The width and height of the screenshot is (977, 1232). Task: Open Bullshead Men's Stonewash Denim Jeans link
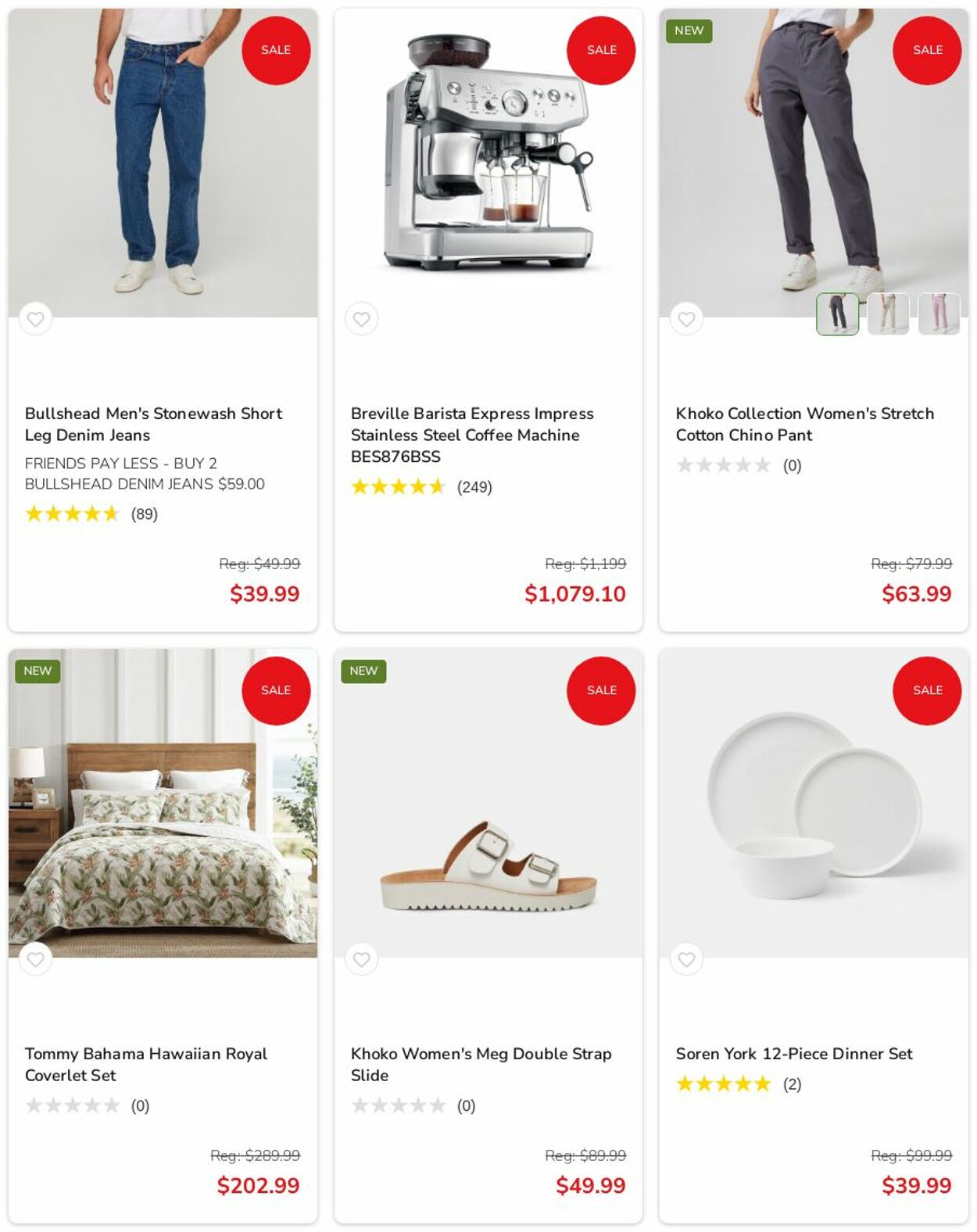click(153, 424)
